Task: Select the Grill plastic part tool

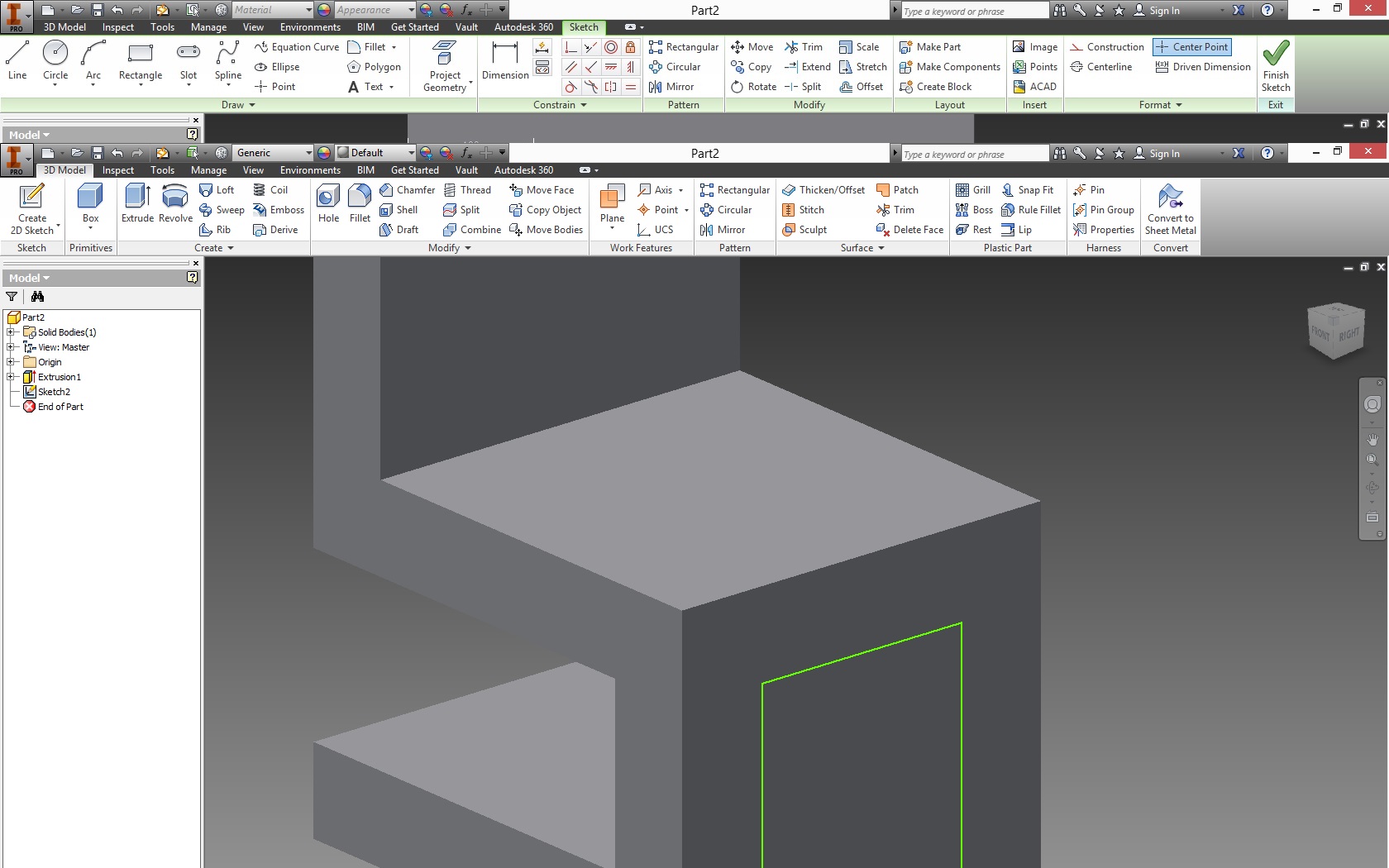Action: 973,190
